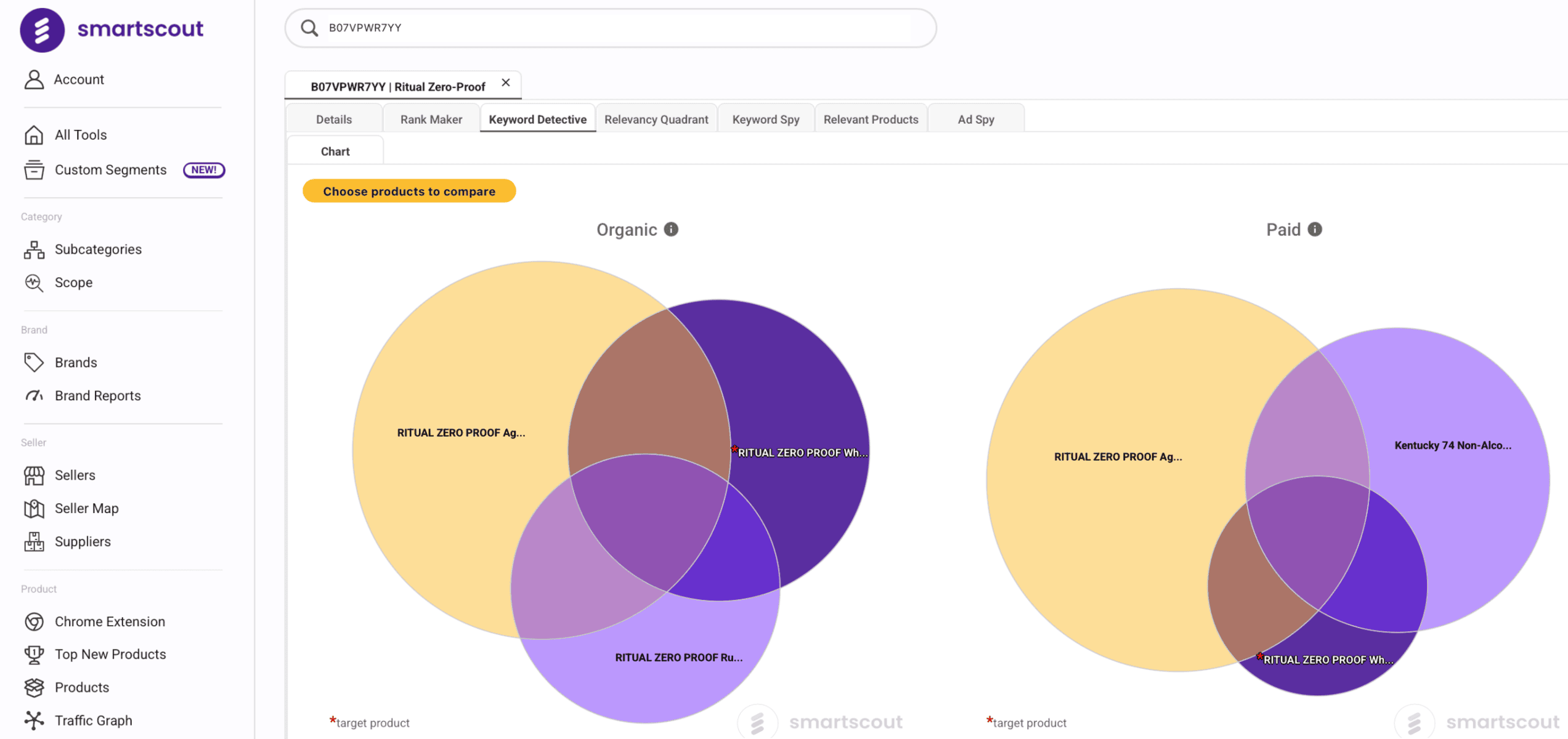Close the B07VPWR7YY Ritual Zero-Proof tab
The width and height of the screenshot is (1568, 739).
click(506, 83)
